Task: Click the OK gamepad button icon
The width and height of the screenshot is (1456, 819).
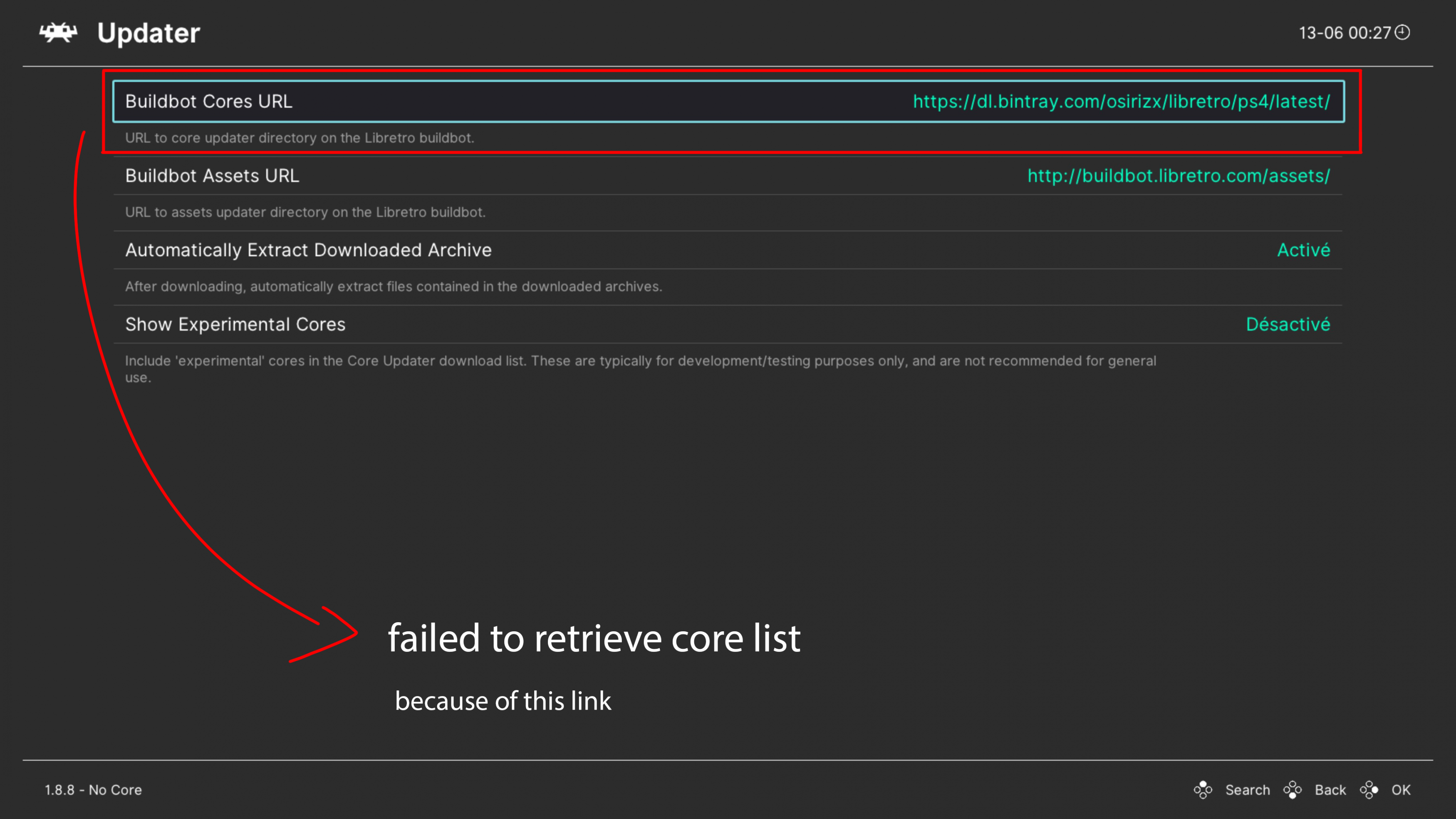Action: pos(1369,789)
